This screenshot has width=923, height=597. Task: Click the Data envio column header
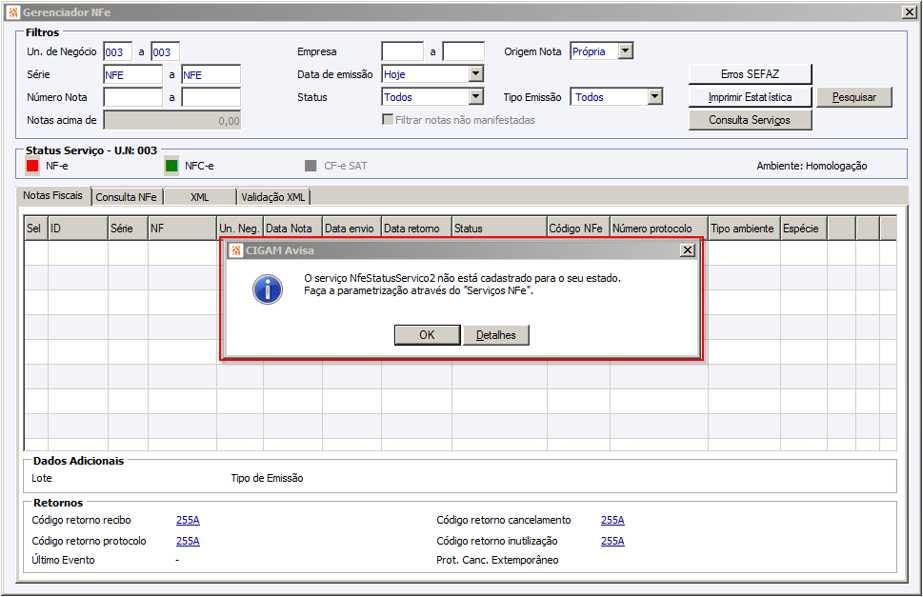coord(352,228)
